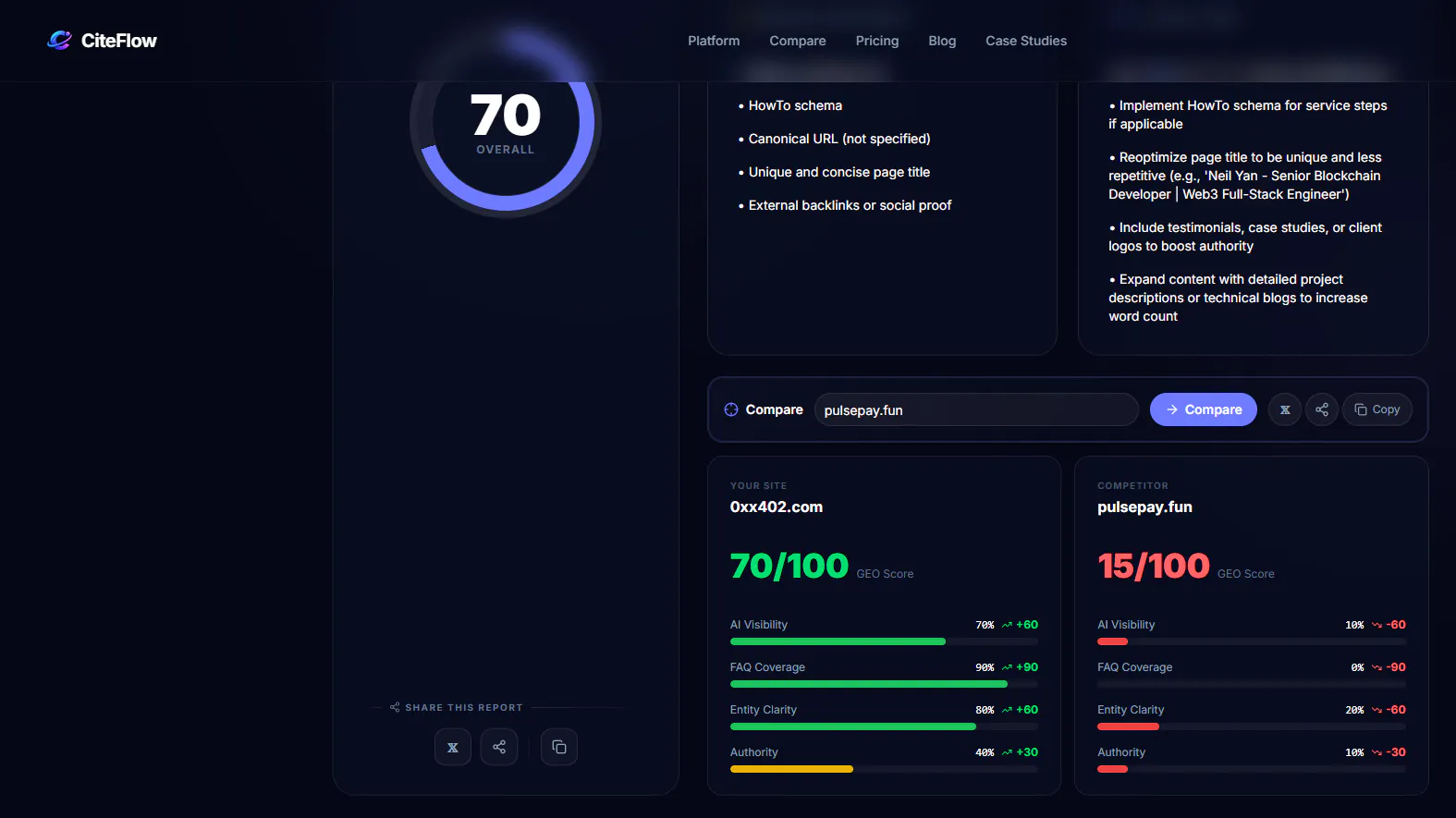
Task: Click your site Authority progress bar
Action: [884, 769]
